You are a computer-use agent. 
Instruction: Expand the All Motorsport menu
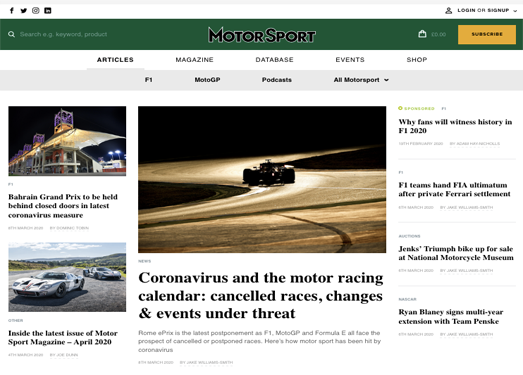(x=361, y=80)
